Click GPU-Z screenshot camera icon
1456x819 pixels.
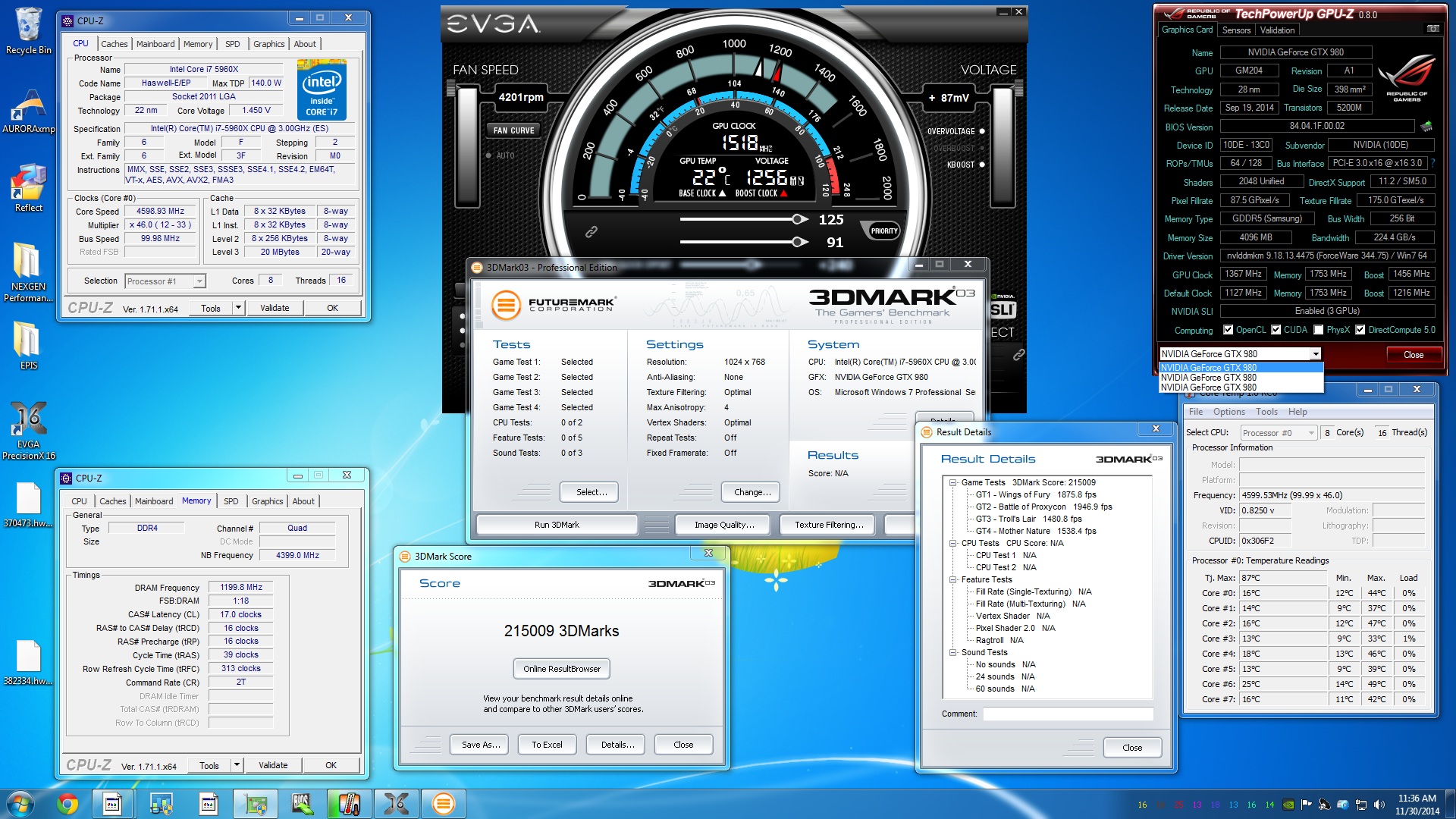point(1432,29)
